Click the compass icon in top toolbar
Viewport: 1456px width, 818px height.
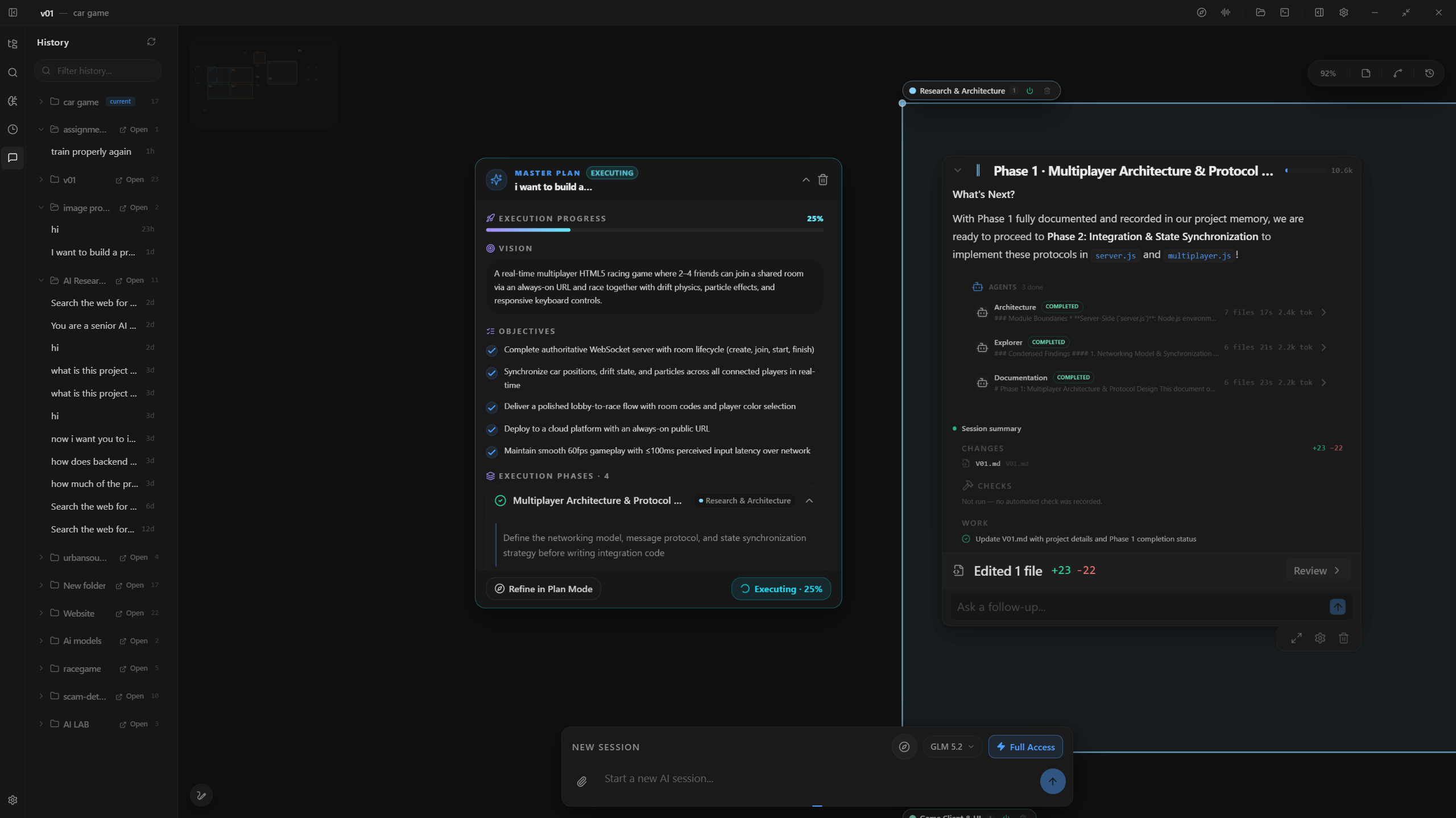(1201, 13)
